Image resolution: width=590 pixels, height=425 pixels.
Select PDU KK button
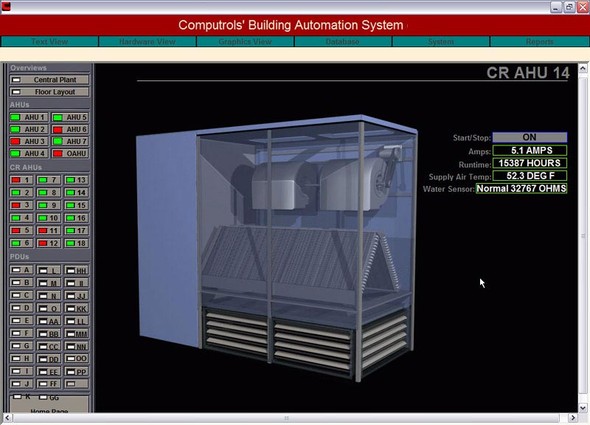click(x=76, y=308)
